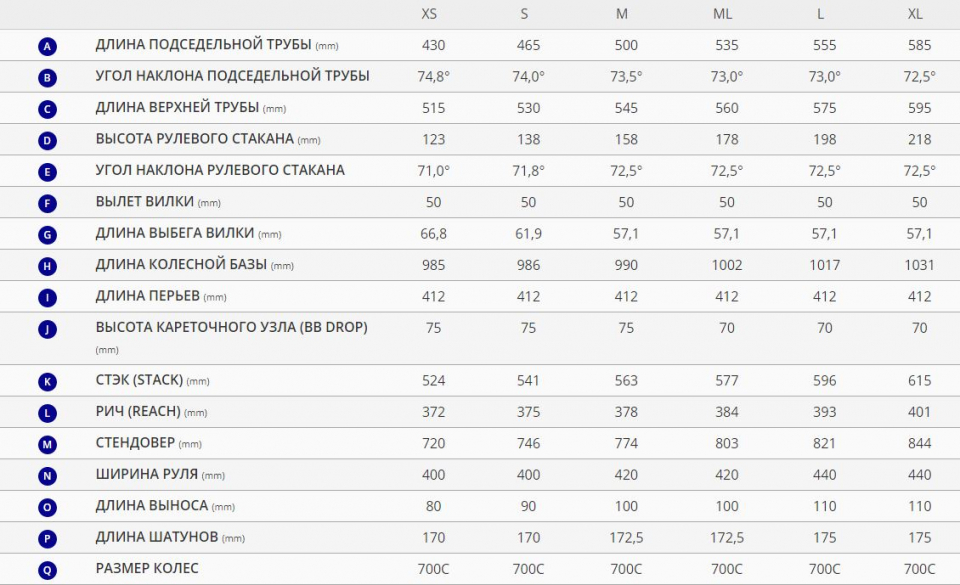960x585 pixels.
Task: Click the blue letter Q circle icon
Action: [x=48, y=571]
